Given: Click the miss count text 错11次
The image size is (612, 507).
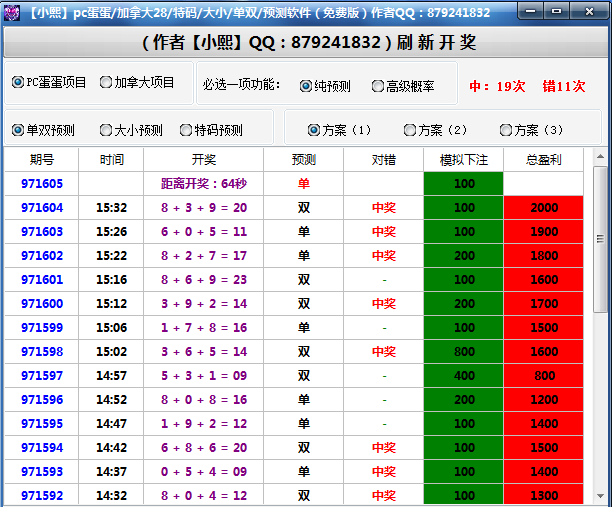Looking at the screenshot, I should 564,86.
